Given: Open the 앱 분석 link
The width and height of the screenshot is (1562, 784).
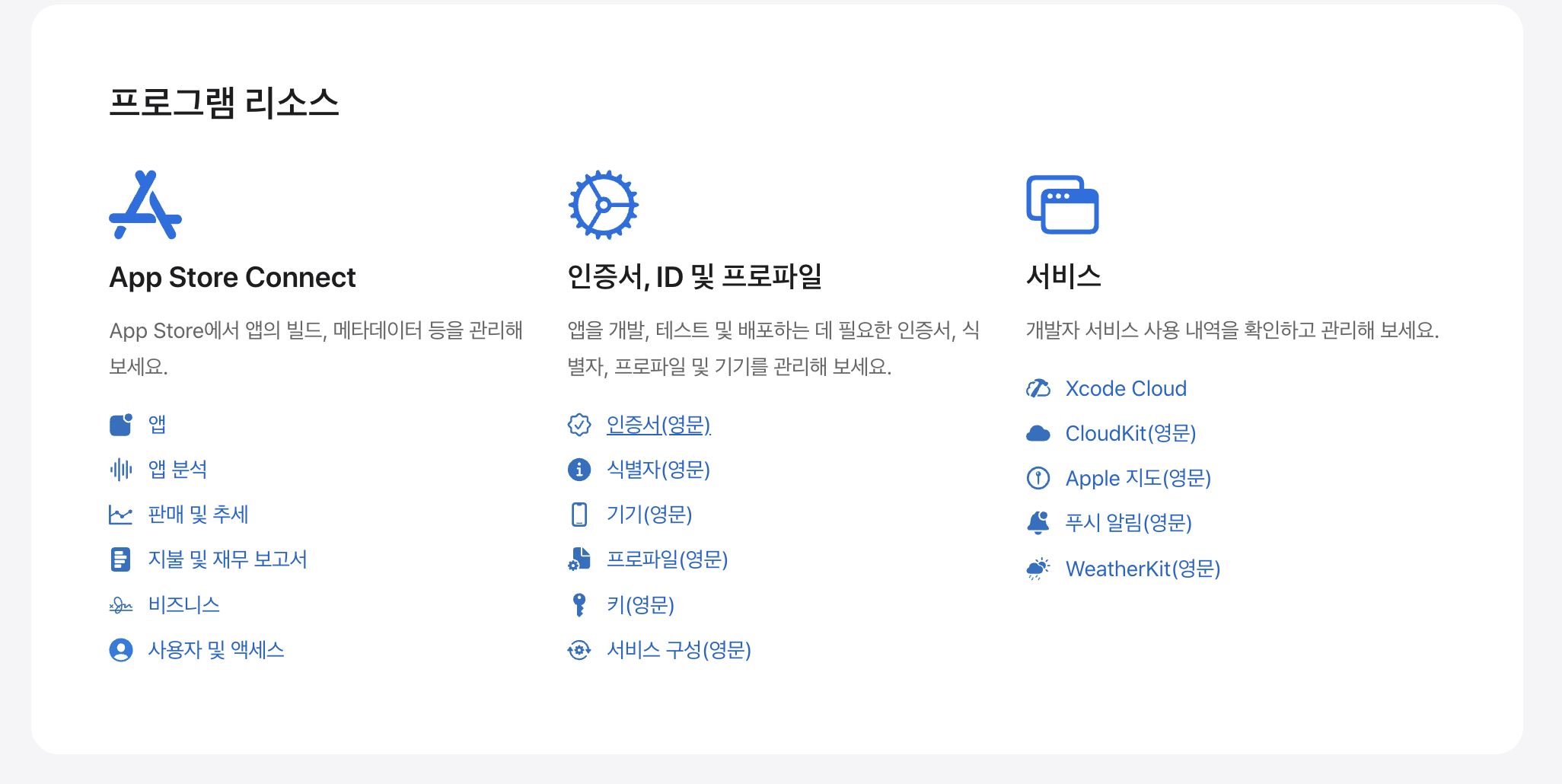Looking at the screenshot, I should (x=177, y=470).
